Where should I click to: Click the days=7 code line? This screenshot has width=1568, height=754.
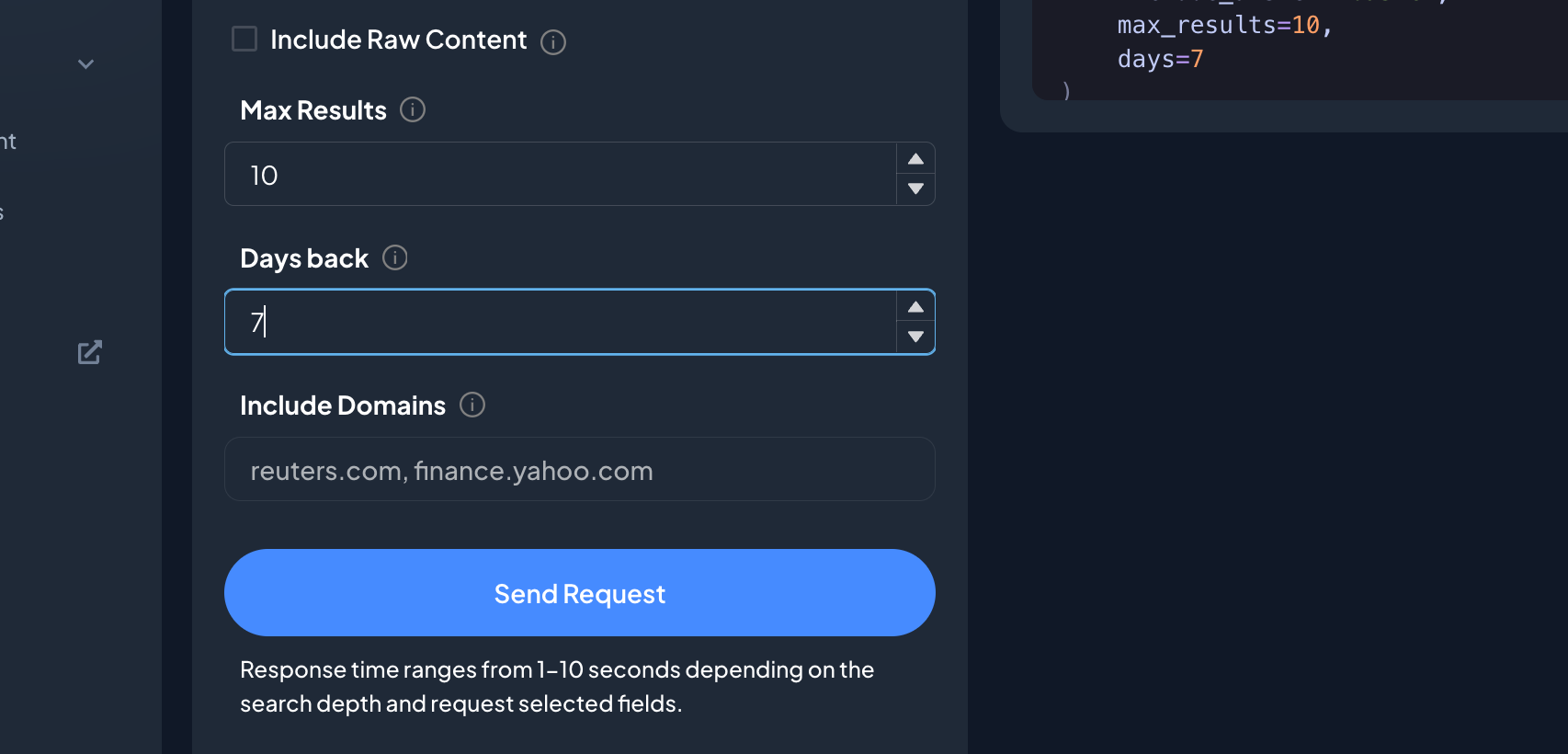[1160, 59]
